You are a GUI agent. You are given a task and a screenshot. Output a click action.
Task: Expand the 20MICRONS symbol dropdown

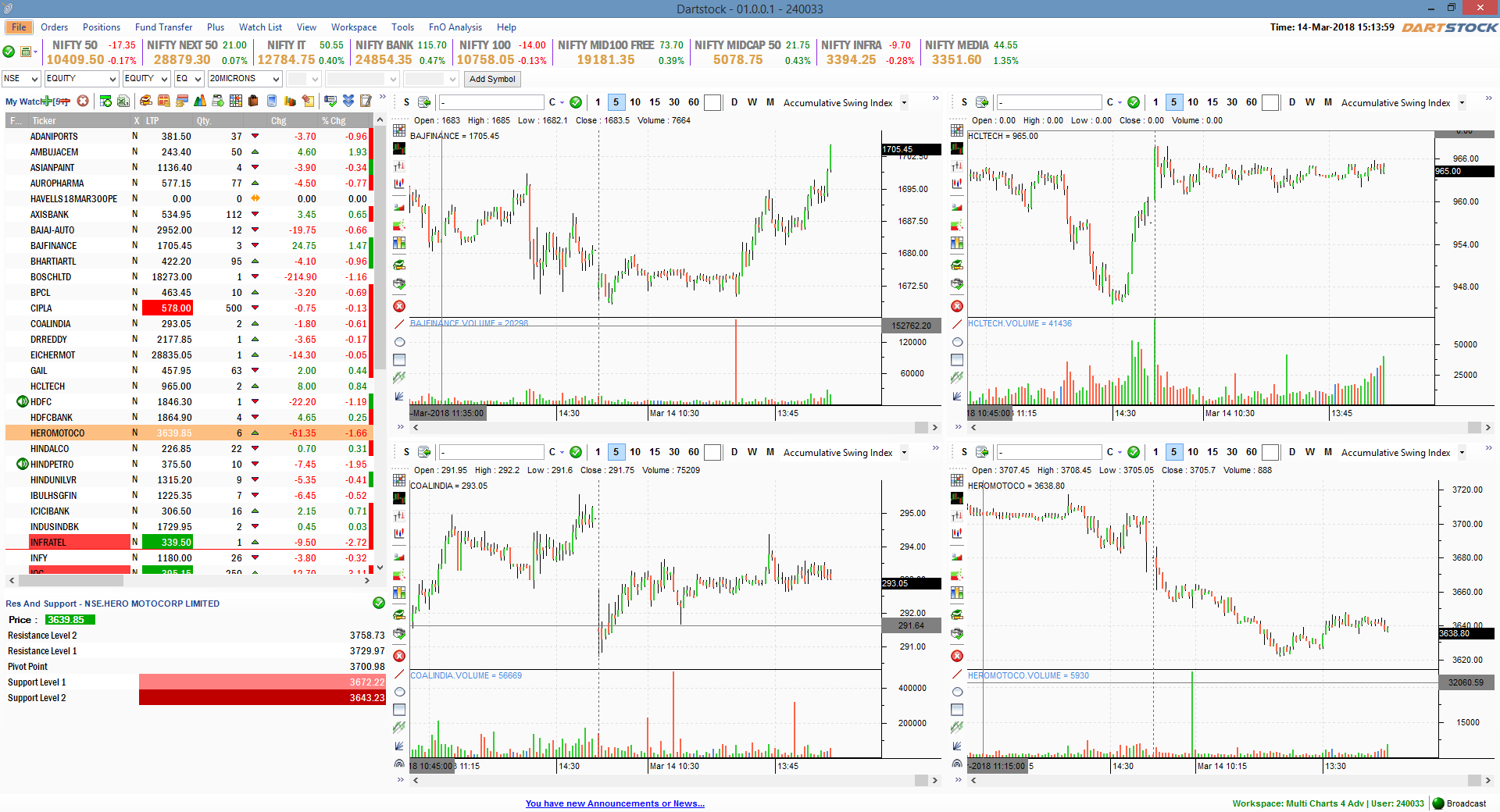pyautogui.click(x=276, y=79)
